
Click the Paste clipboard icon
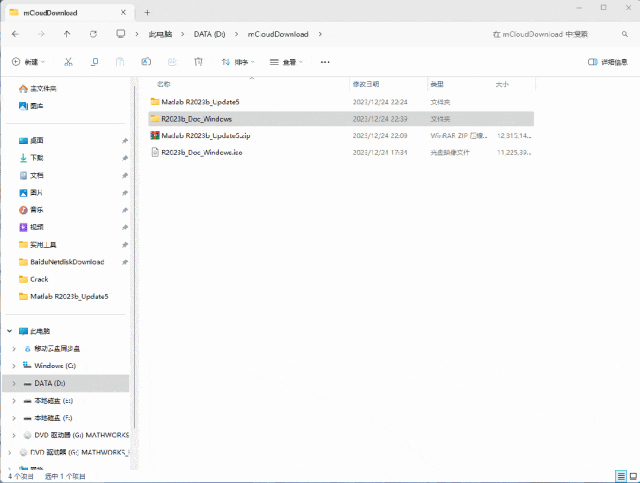click(x=120, y=62)
